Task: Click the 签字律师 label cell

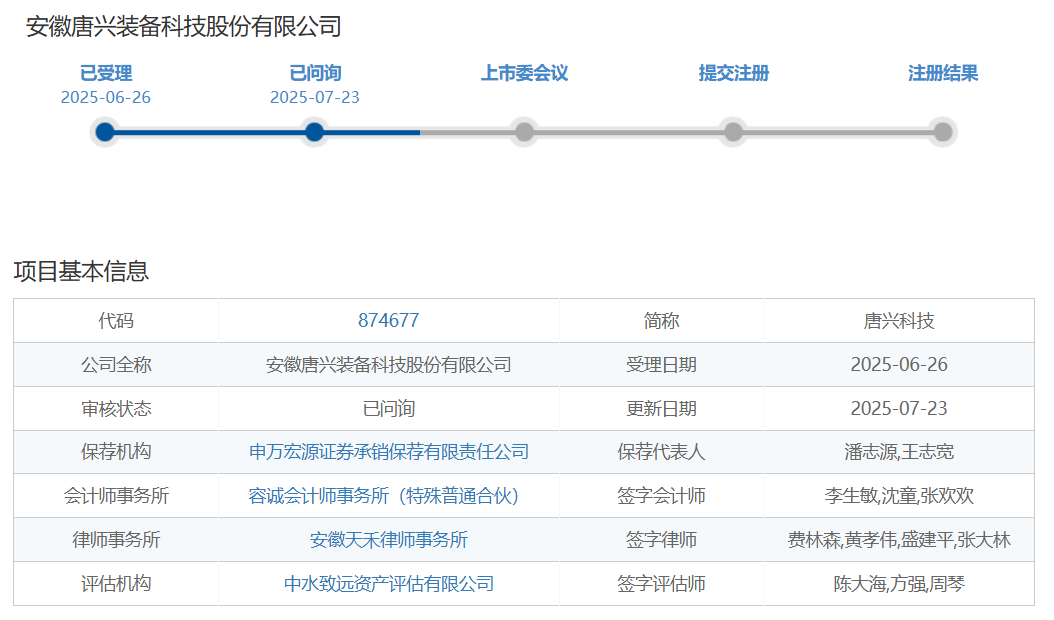Action: (x=661, y=539)
